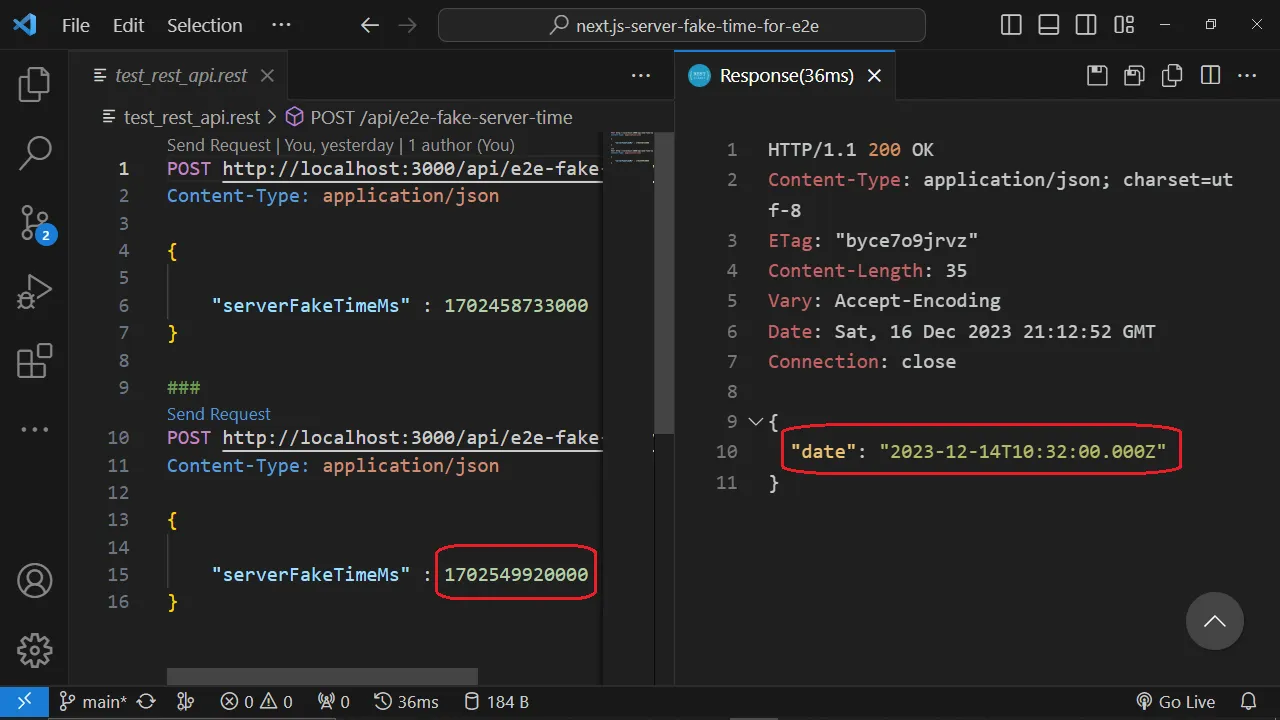Open the editor overflow actions menu

pos(641,75)
